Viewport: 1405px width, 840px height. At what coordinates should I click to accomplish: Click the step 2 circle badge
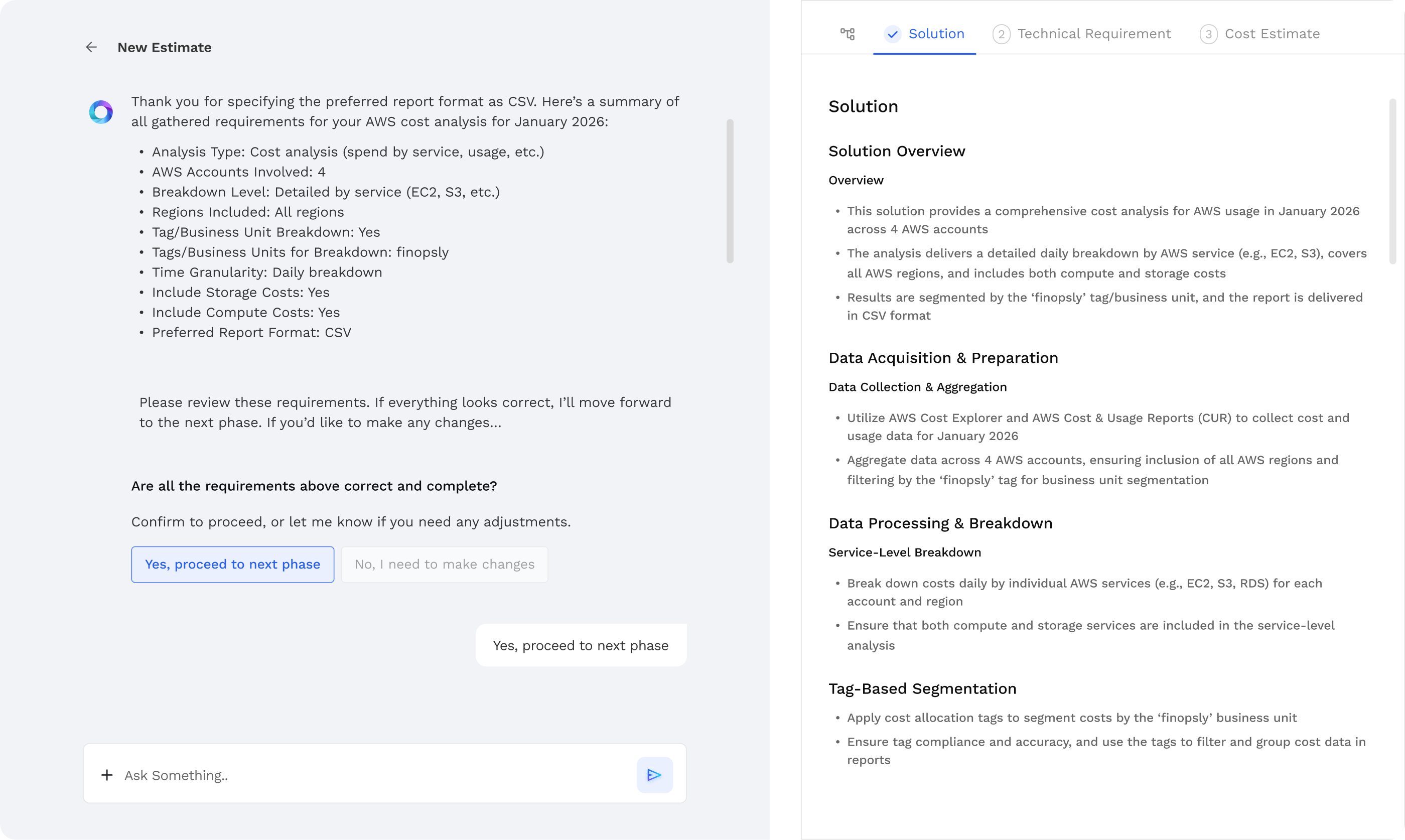pyautogui.click(x=1001, y=34)
